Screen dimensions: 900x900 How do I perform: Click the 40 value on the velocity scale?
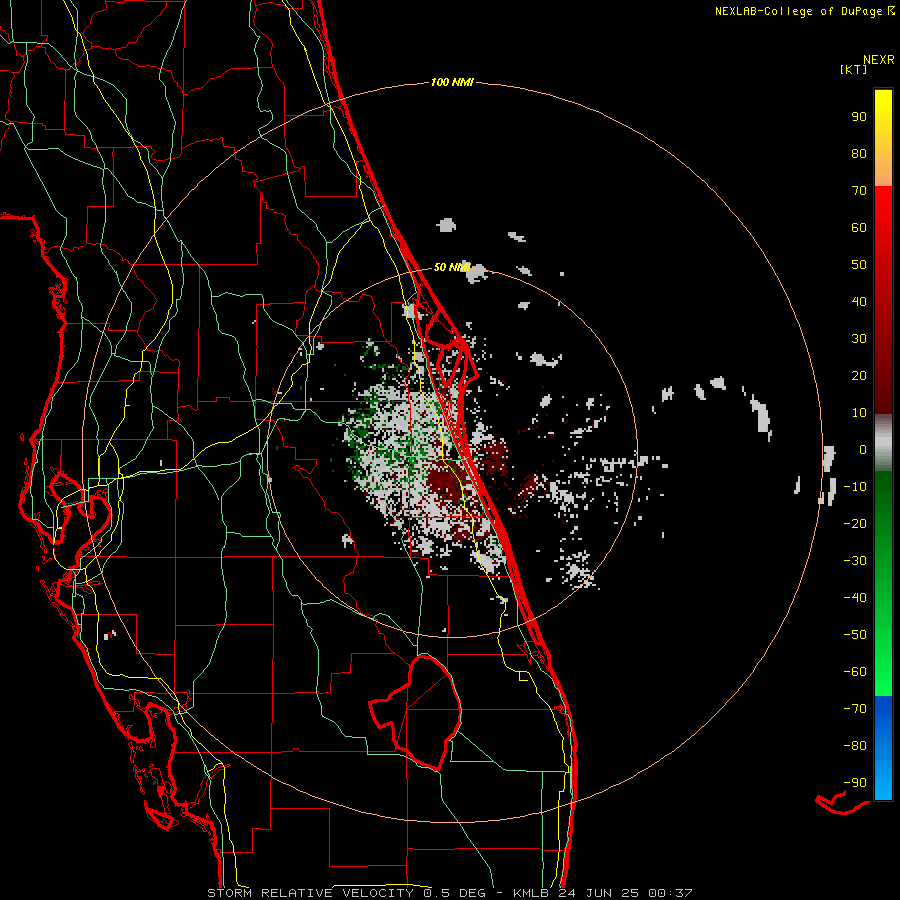(859, 301)
